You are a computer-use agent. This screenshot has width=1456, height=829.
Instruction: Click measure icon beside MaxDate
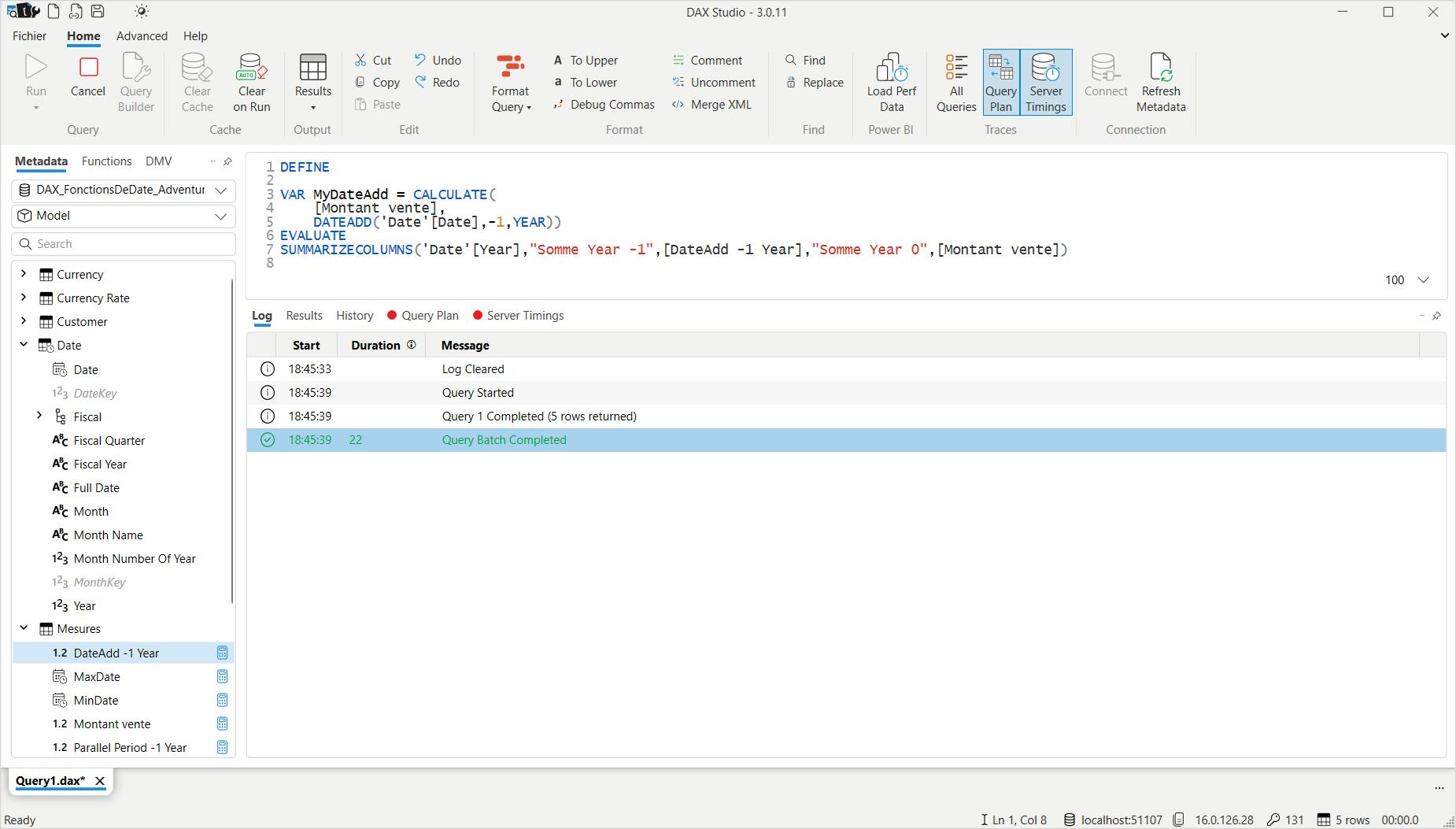coord(222,676)
